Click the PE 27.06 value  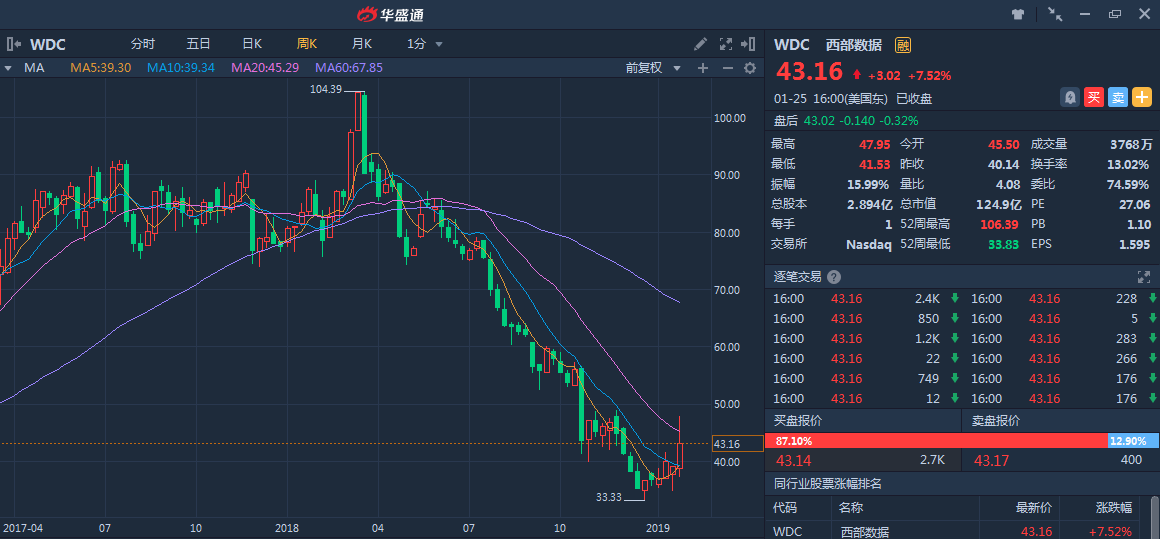click(x=1135, y=204)
